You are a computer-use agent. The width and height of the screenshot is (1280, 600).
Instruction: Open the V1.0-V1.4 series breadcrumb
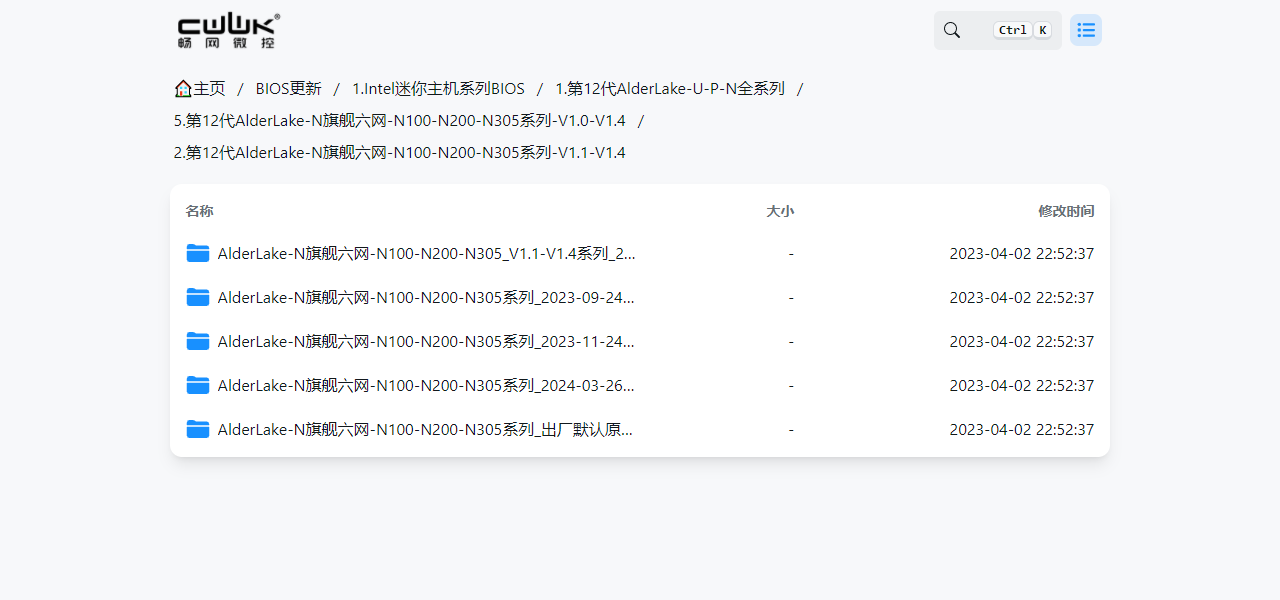[400, 120]
